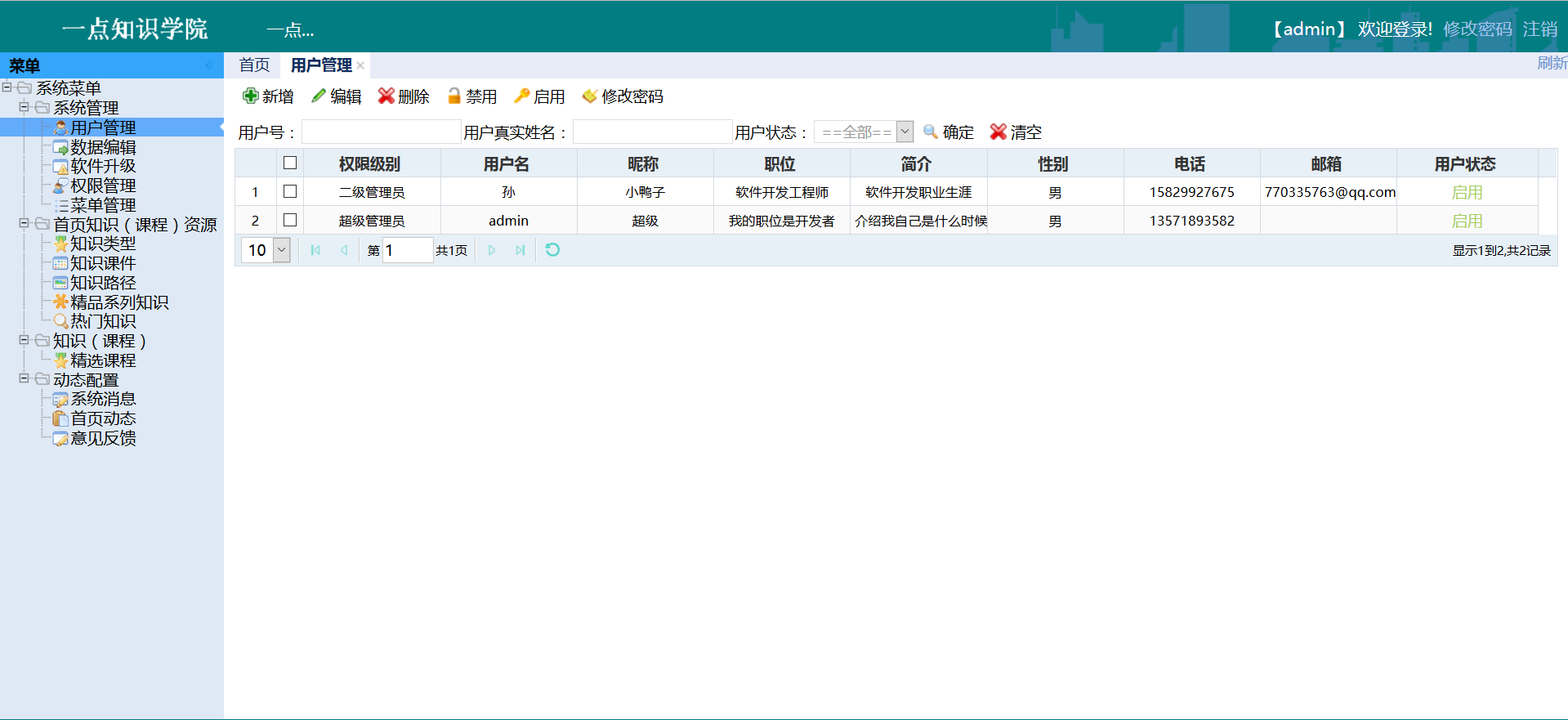Viewport: 1568px width, 720px height.
Task: Click the green plus 新增 icon
Action: (250, 96)
